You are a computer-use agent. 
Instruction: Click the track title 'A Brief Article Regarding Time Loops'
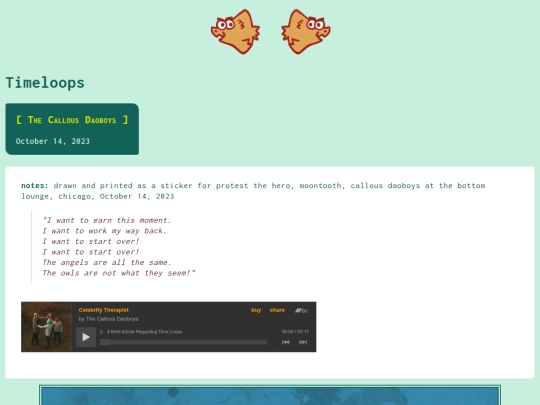tap(145, 332)
